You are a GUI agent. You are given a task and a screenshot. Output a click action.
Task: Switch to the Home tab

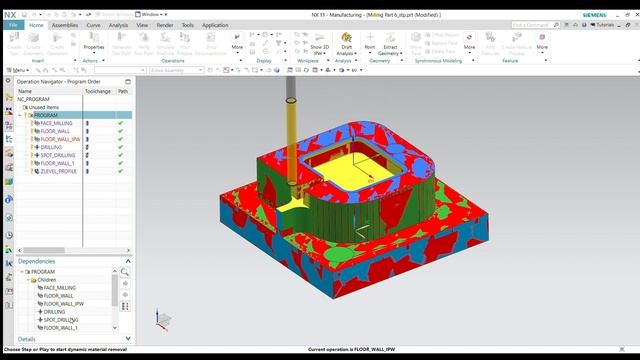point(36,25)
